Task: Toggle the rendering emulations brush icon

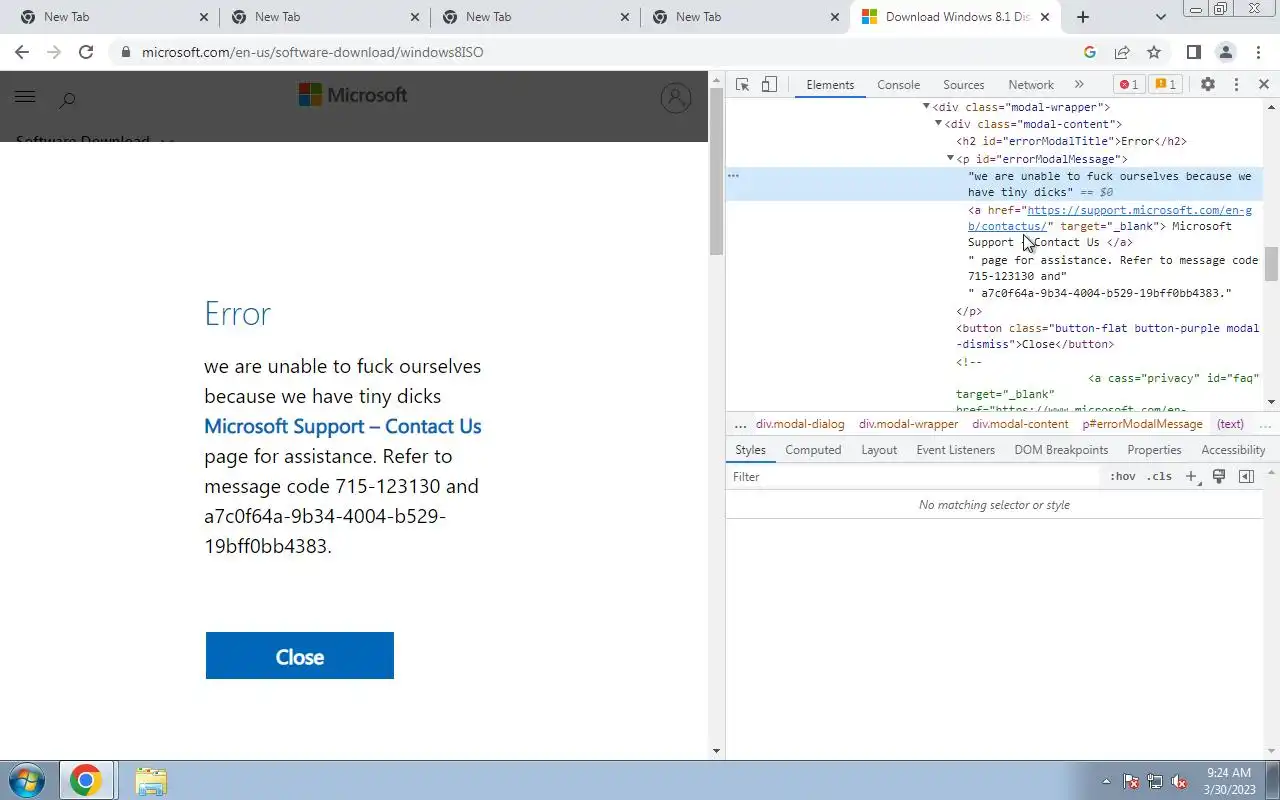Action: [1219, 477]
